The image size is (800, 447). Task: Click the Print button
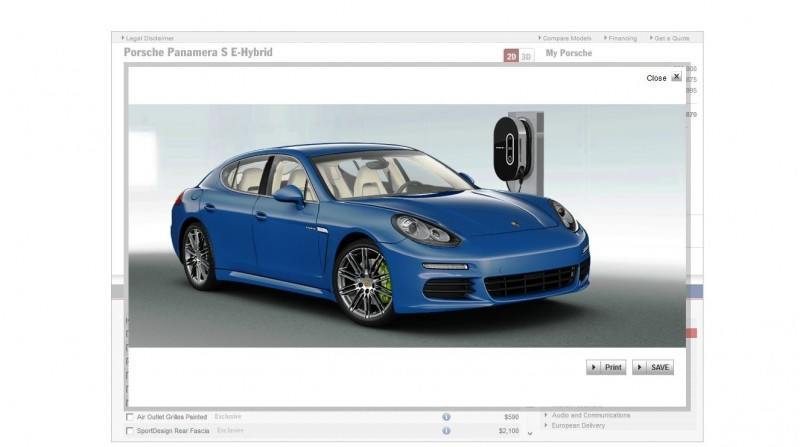pos(606,367)
